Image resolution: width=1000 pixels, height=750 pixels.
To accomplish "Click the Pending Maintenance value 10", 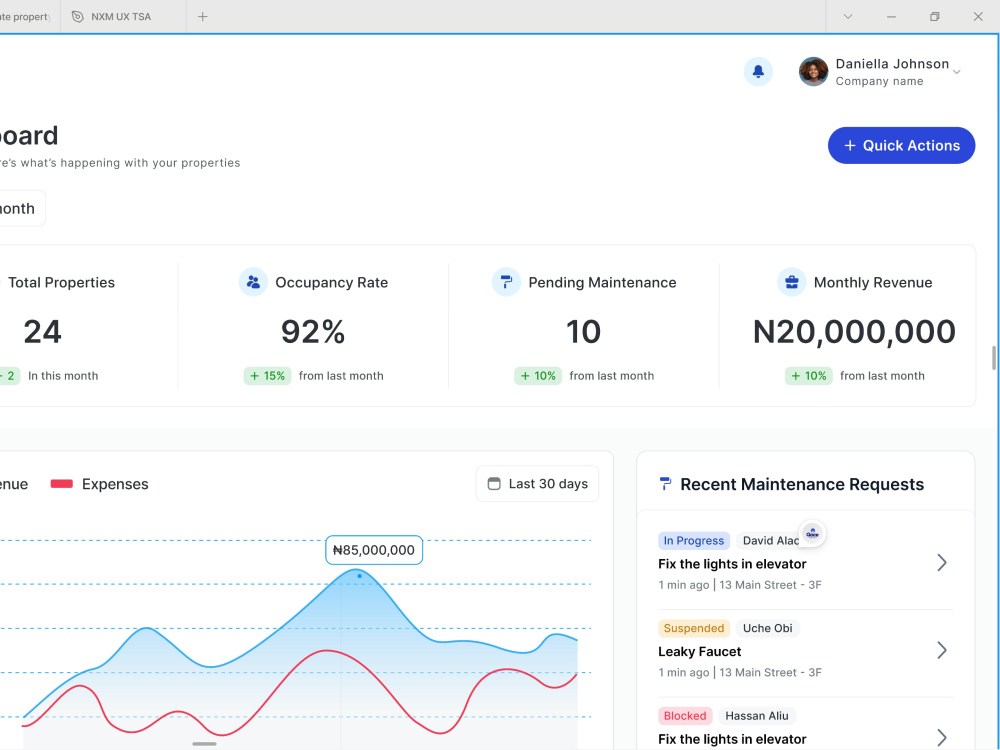I will coord(584,332).
